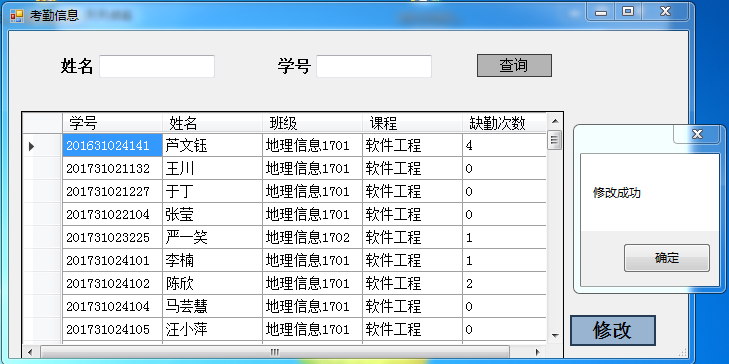Close the 考勤信息 window
Image resolution: width=729 pixels, height=364 pixels.
click(665, 11)
